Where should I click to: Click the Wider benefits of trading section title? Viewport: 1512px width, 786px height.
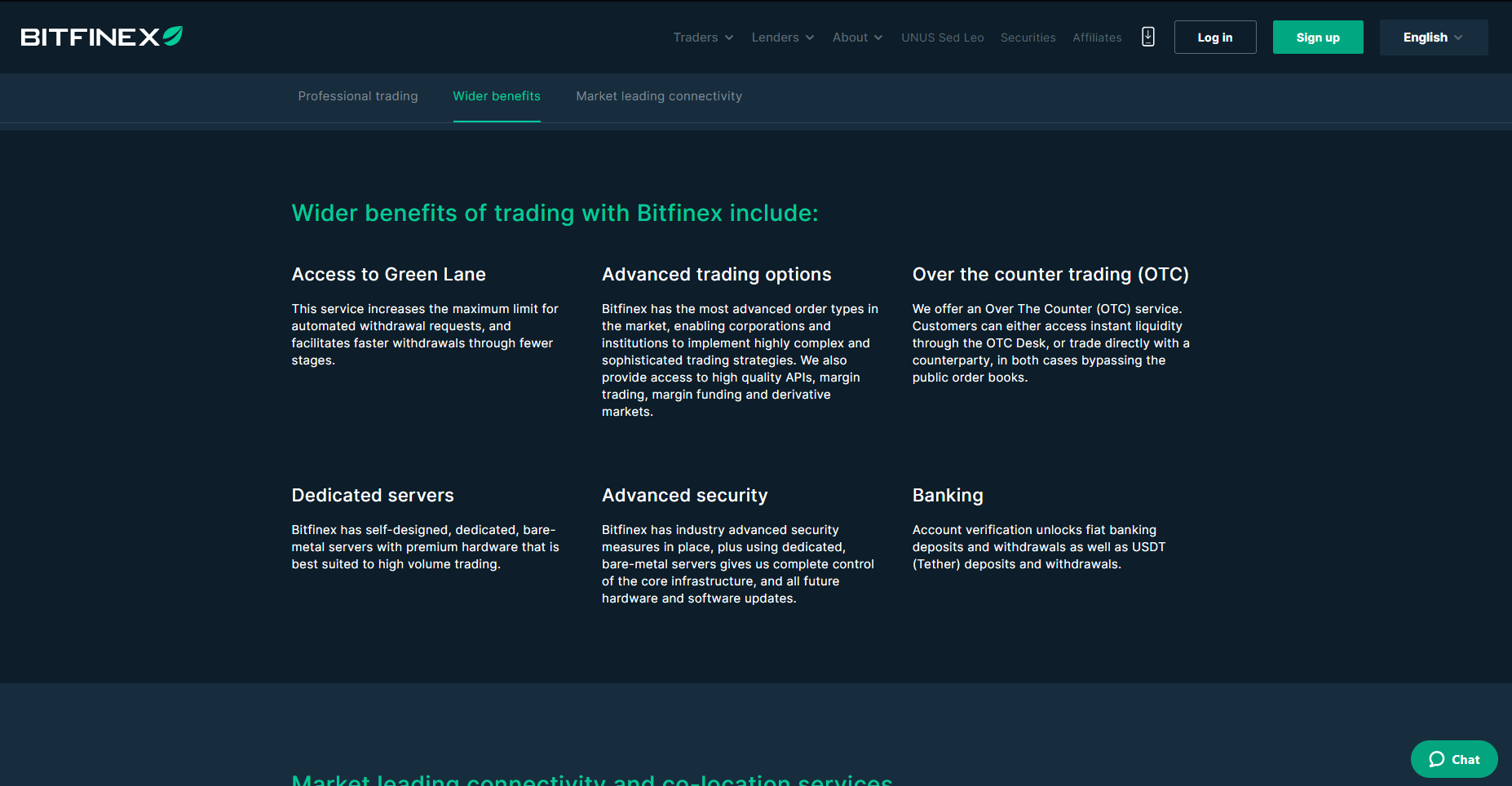click(x=555, y=213)
